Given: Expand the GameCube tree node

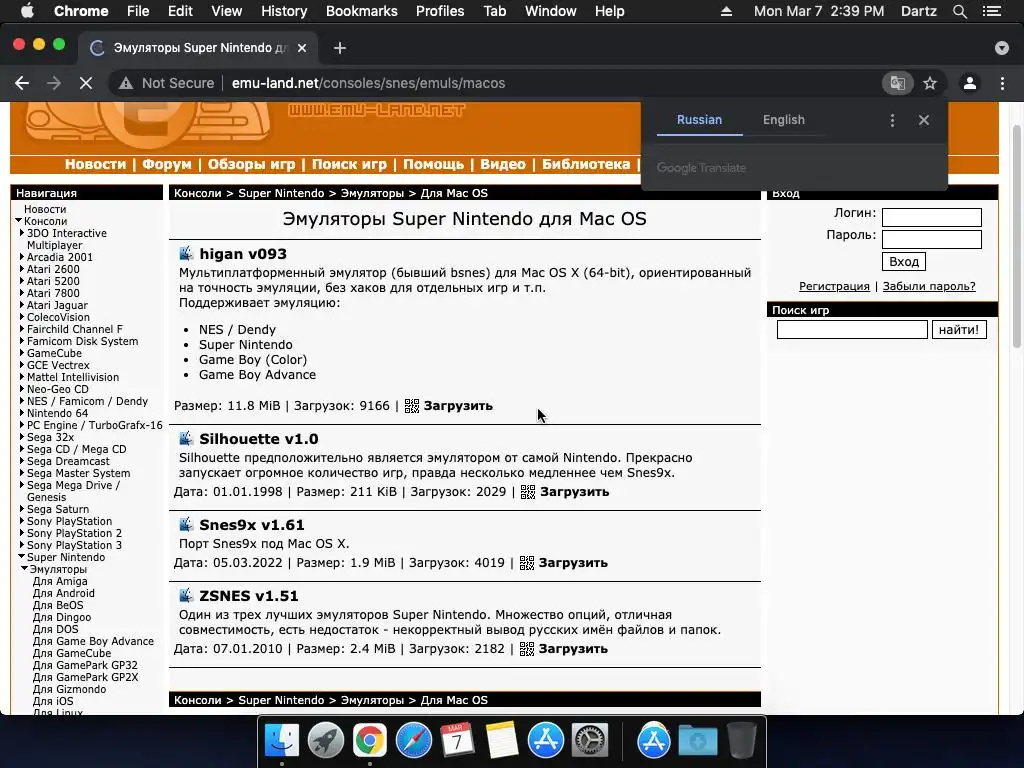Looking at the screenshot, I should [x=22, y=353].
